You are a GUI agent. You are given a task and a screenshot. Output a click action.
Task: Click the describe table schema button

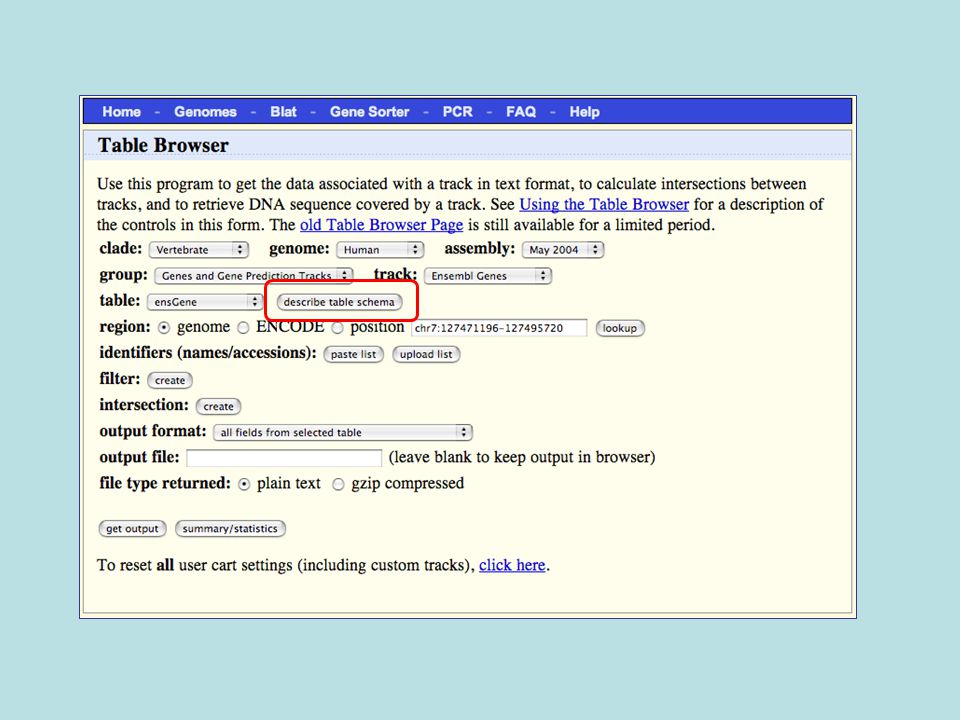339,302
